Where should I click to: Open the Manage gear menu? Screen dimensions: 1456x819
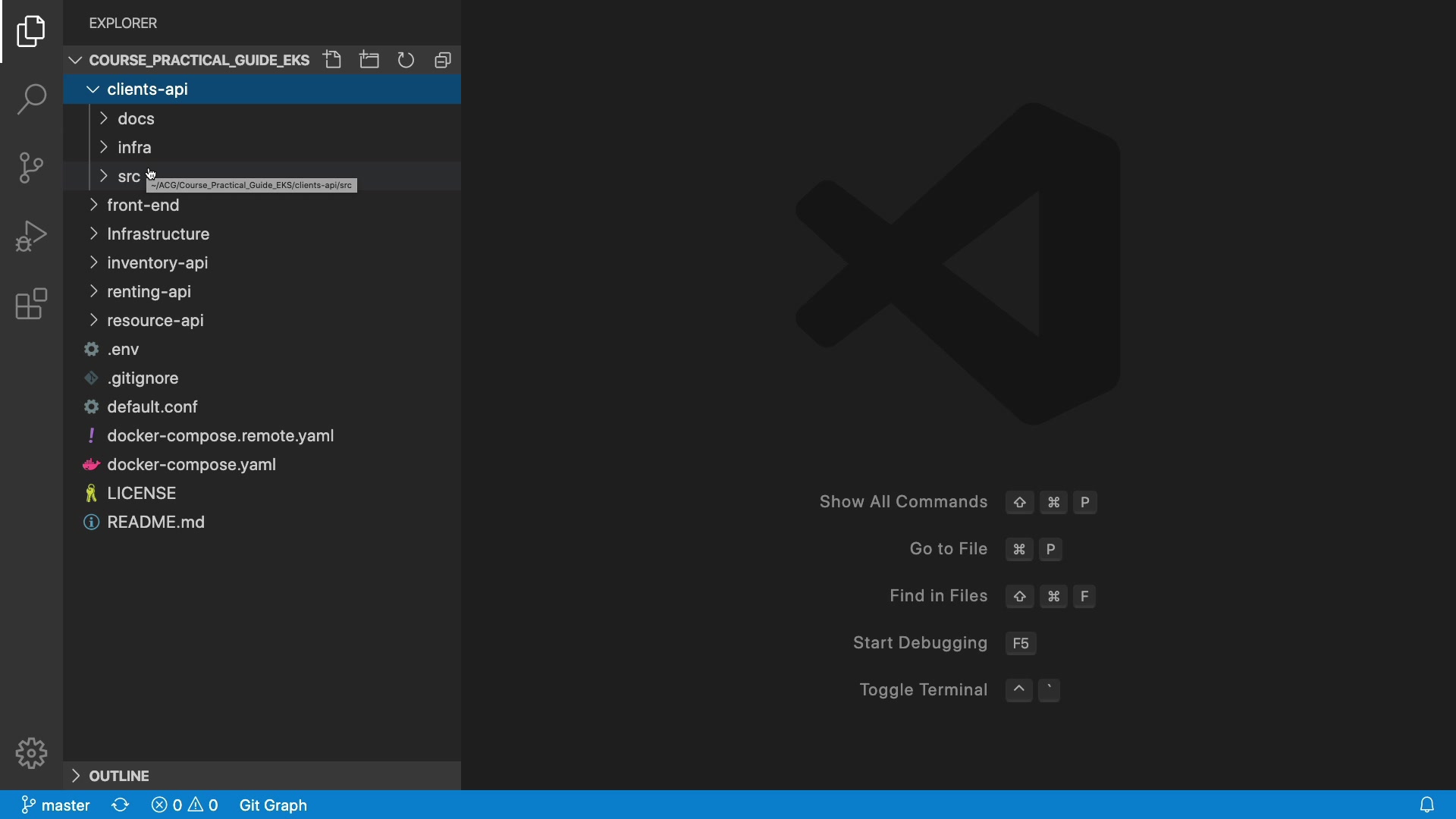pyautogui.click(x=31, y=753)
